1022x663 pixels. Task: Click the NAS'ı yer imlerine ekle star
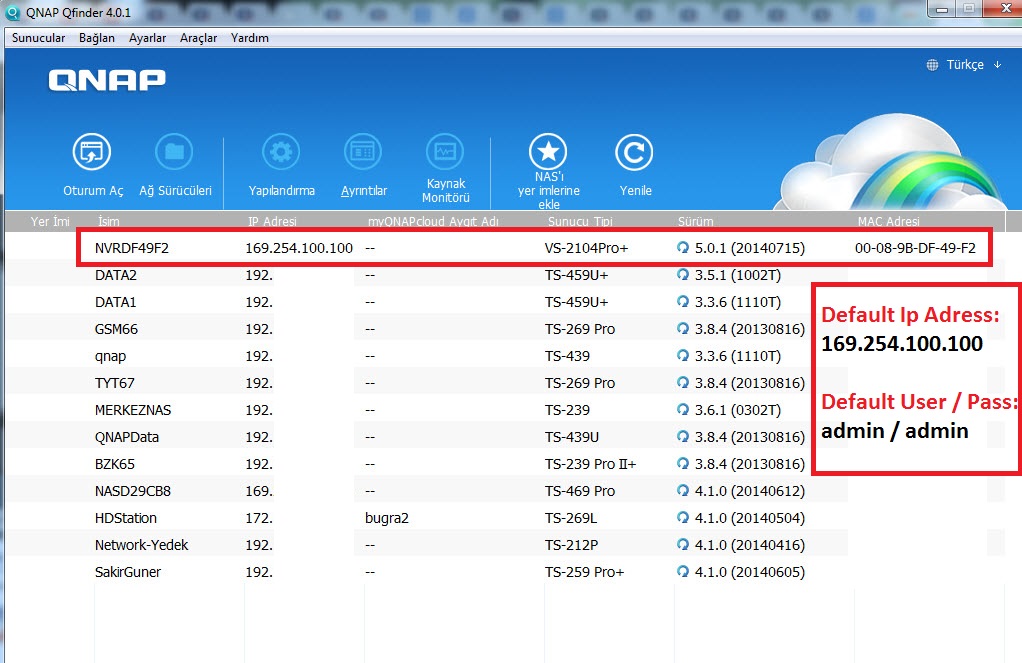pyautogui.click(x=548, y=153)
